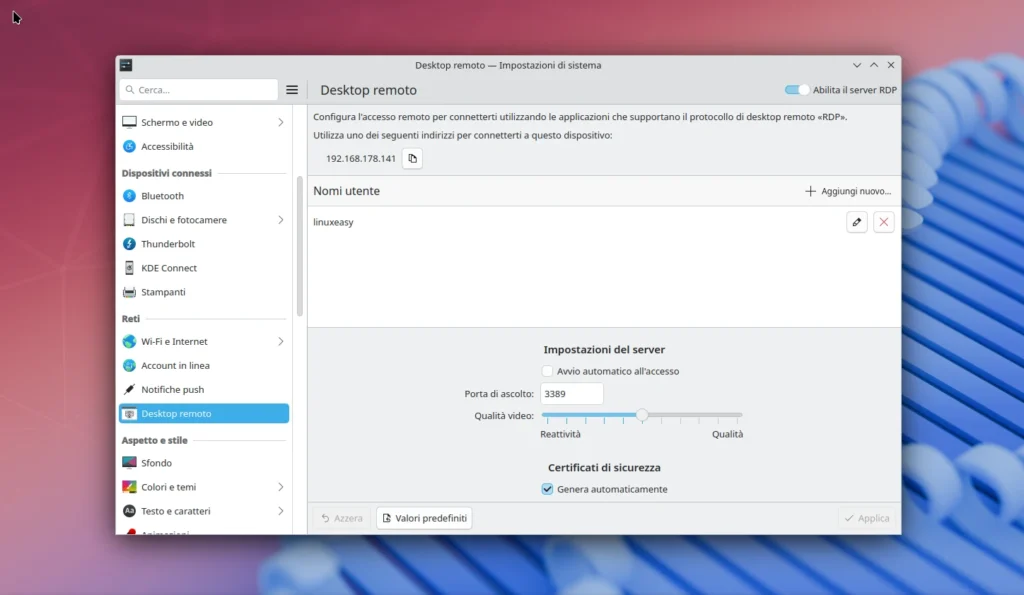Expand the Schermo e video chevron
Image resolution: width=1024 pixels, height=595 pixels.
coord(280,122)
